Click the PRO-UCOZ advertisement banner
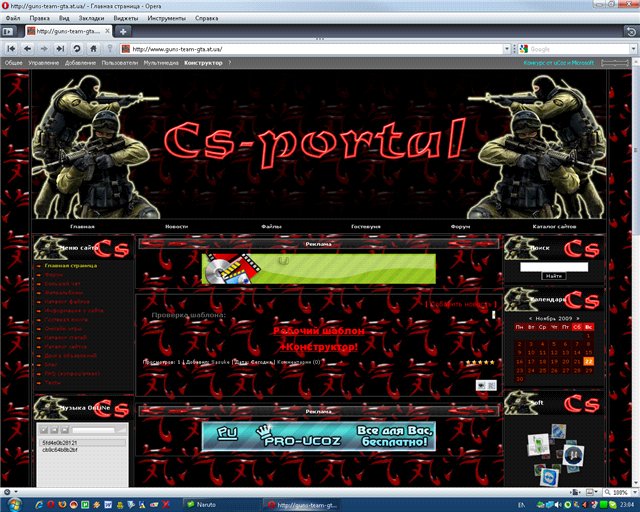 pyautogui.click(x=318, y=436)
